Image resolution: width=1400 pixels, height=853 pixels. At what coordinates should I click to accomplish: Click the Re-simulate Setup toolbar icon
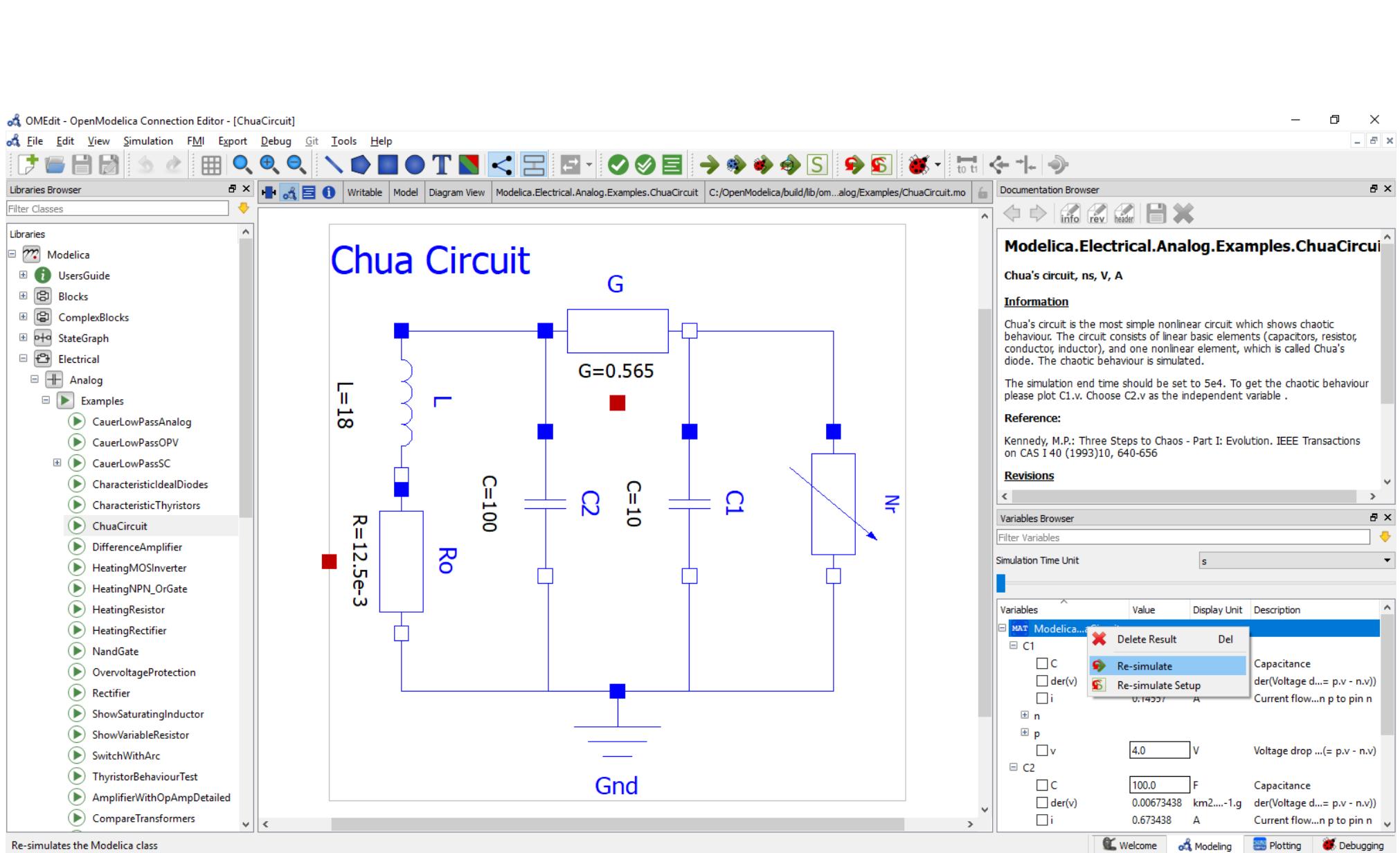point(881,165)
